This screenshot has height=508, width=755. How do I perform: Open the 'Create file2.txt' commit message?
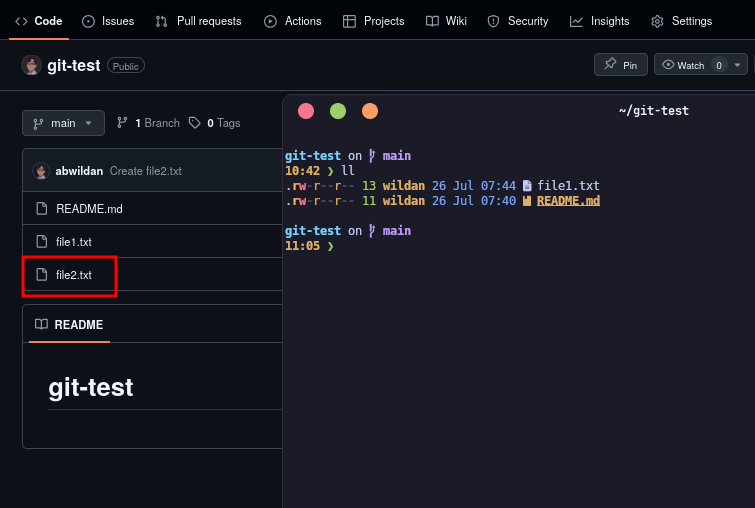(x=145, y=171)
